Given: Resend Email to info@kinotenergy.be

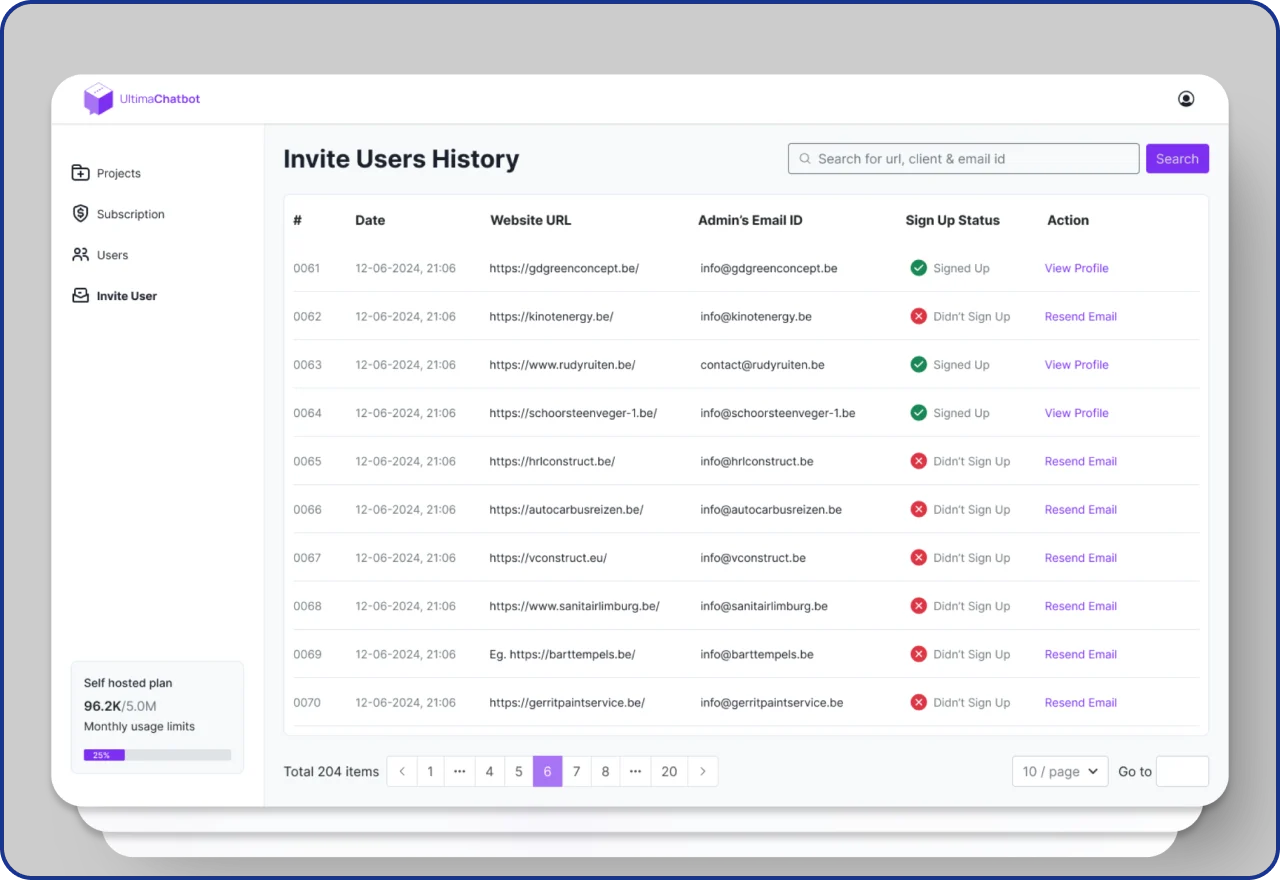Looking at the screenshot, I should click(x=1080, y=316).
